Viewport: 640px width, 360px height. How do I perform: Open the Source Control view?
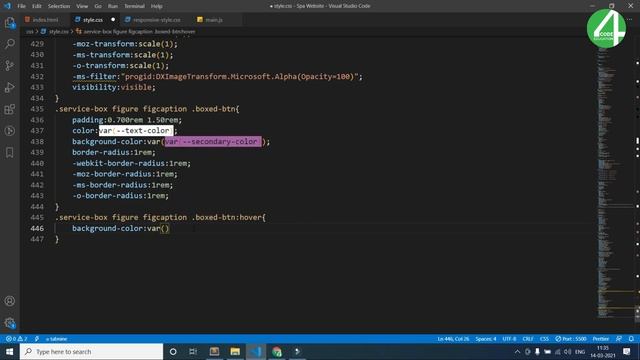pyautogui.click(x=10, y=65)
